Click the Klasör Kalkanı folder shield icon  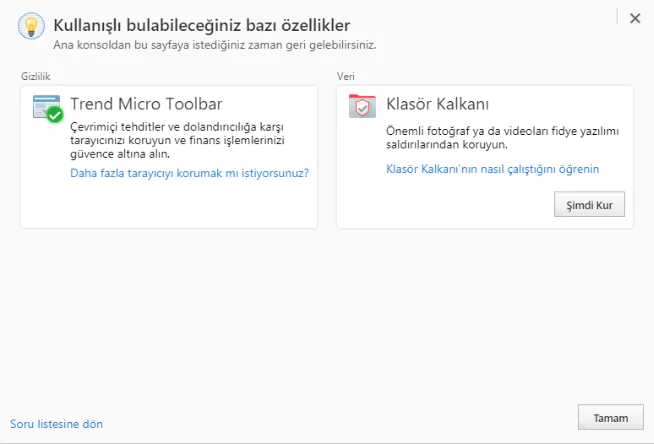(362, 106)
